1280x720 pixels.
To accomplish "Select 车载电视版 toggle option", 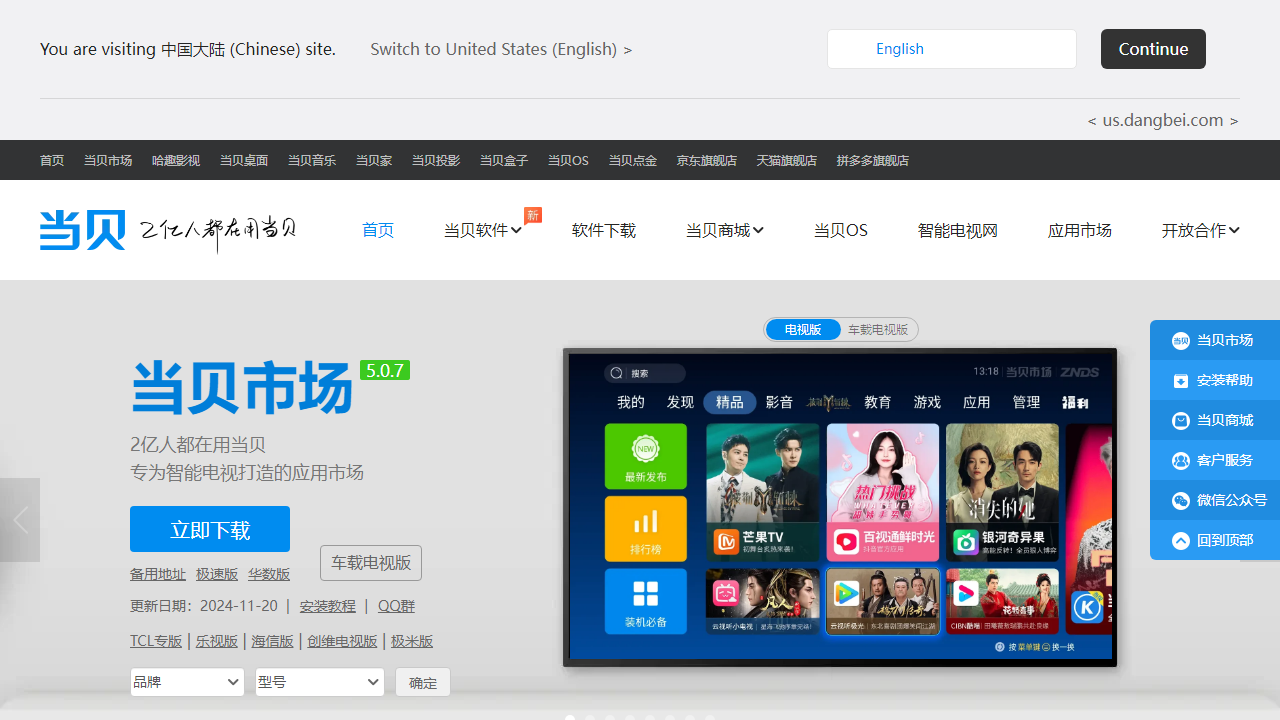I will pos(878,329).
